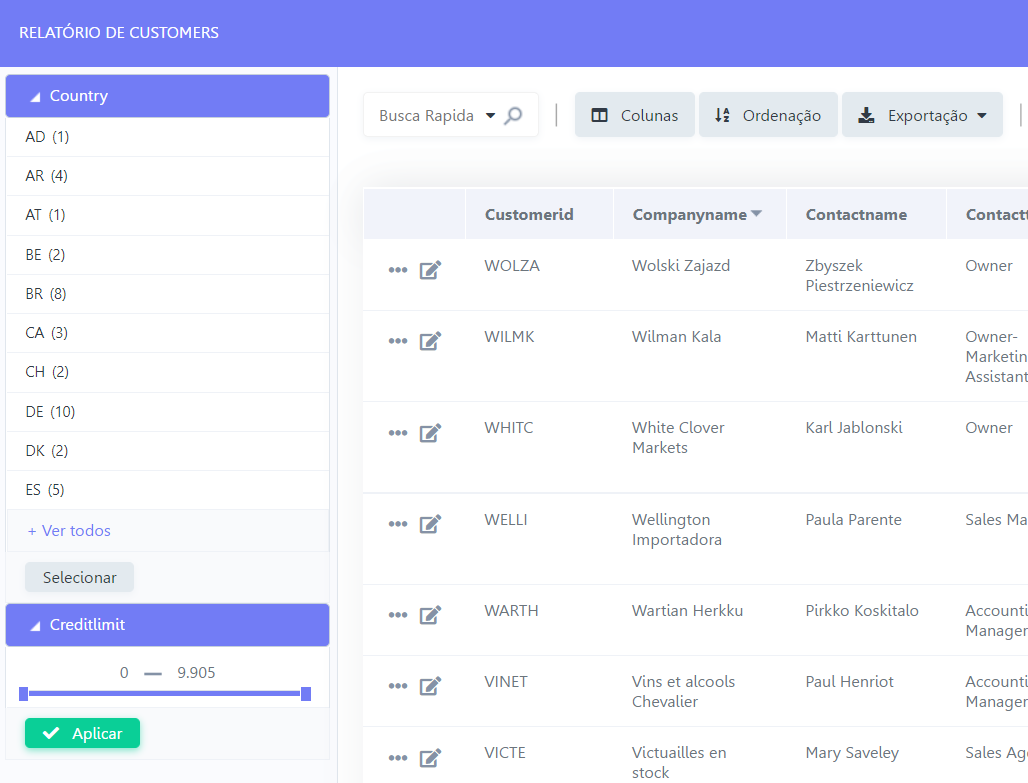Image resolution: width=1028 pixels, height=783 pixels.
Task: Click contact name Mary Saveley
Action: tap(852, 753)
